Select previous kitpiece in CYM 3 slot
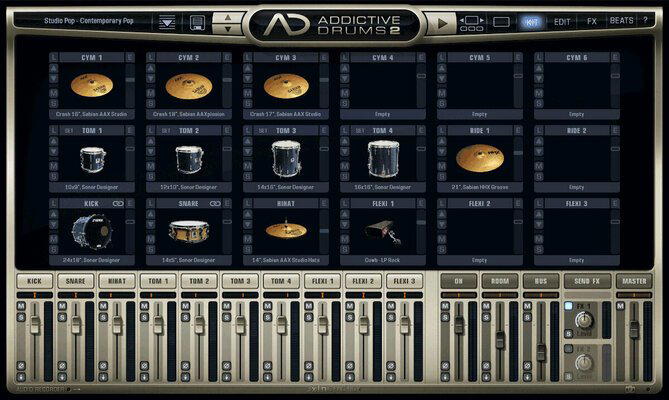 247,68
